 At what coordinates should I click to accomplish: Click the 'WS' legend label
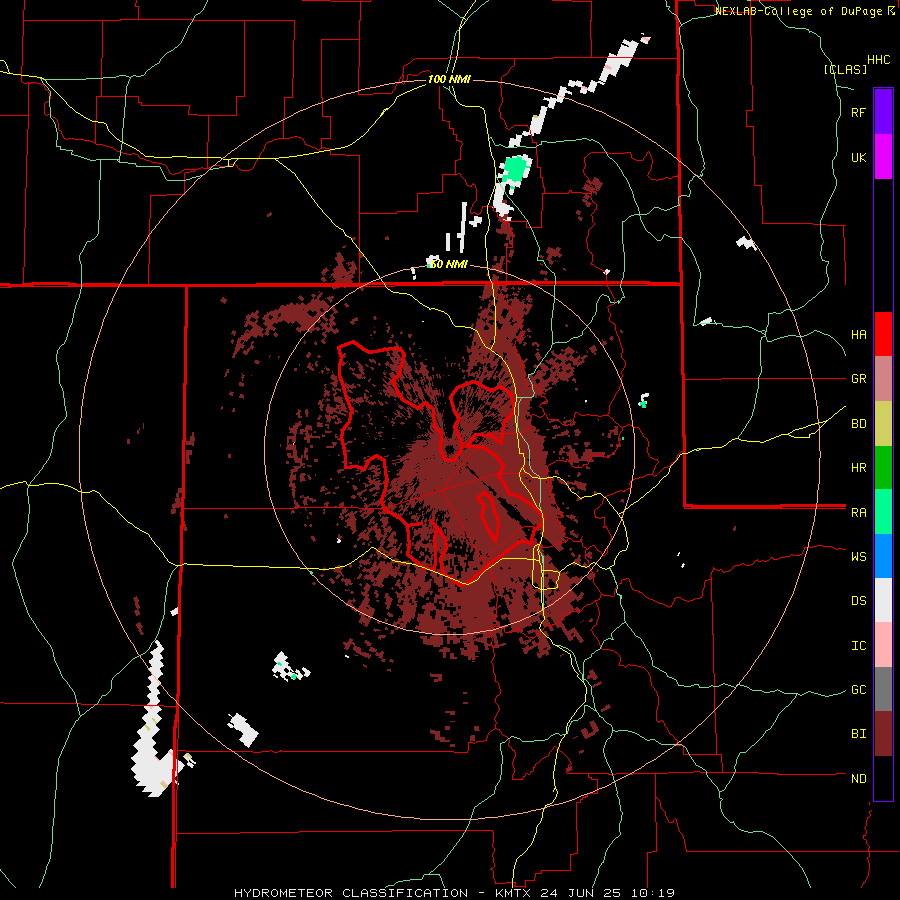click(858, 557)
